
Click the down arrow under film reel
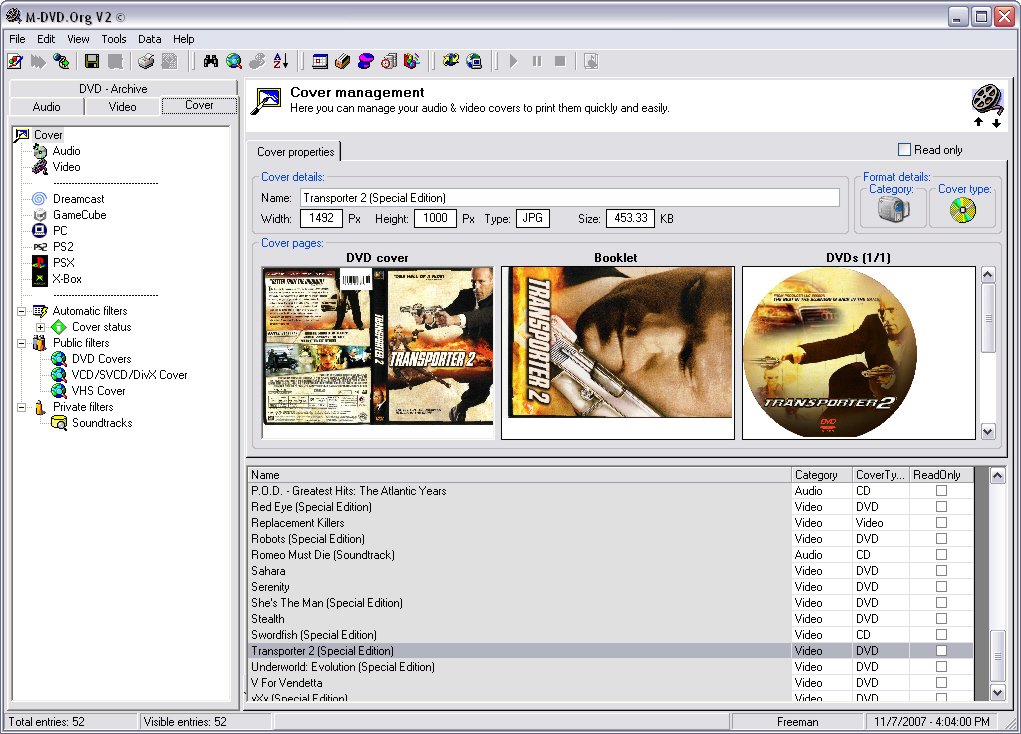click(x=996, y=122)
